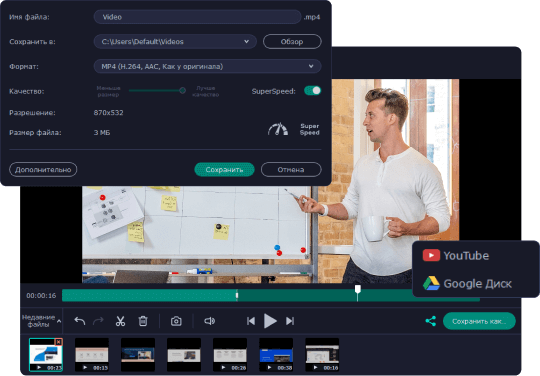Click the speaker volume icon
Screen dimensions: 540x376
point(209,321)
